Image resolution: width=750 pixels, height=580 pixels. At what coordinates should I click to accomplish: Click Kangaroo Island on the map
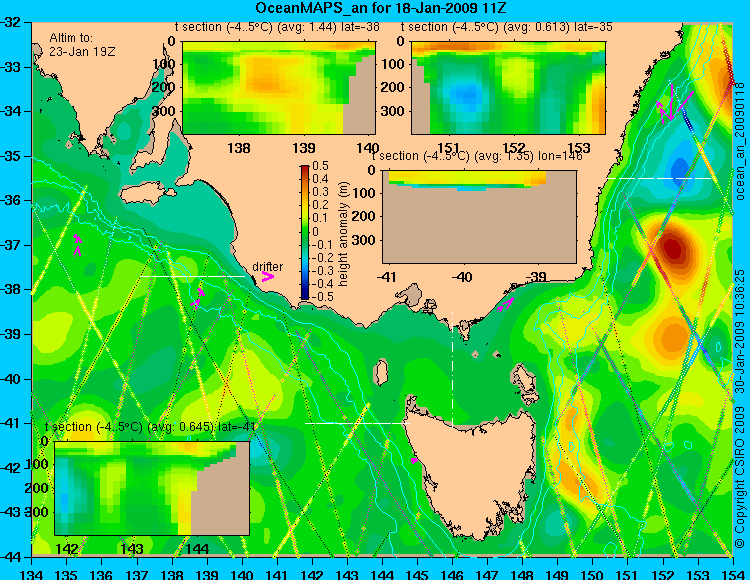[x=147, y=195]
